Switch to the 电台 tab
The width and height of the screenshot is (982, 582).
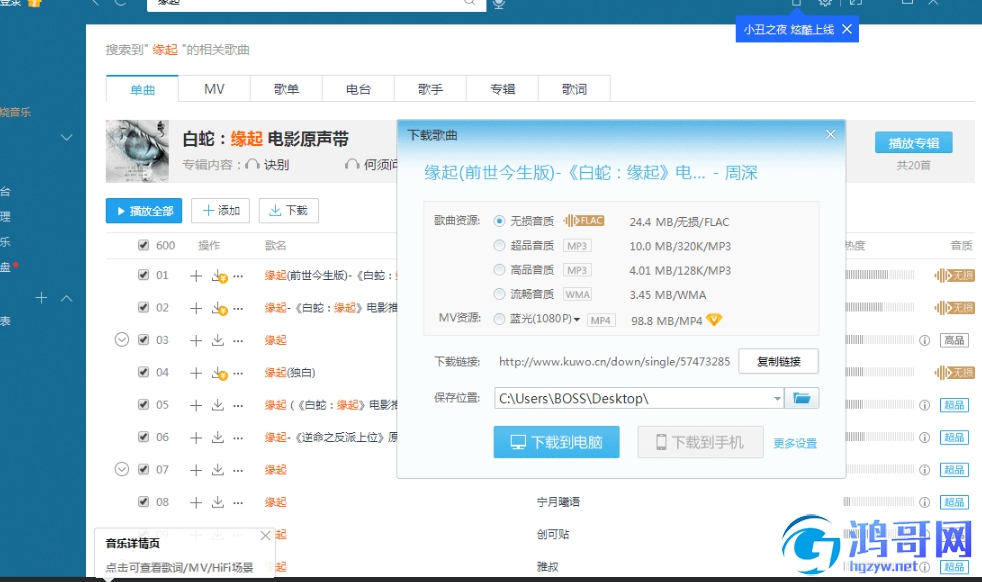tap(358, 89)
